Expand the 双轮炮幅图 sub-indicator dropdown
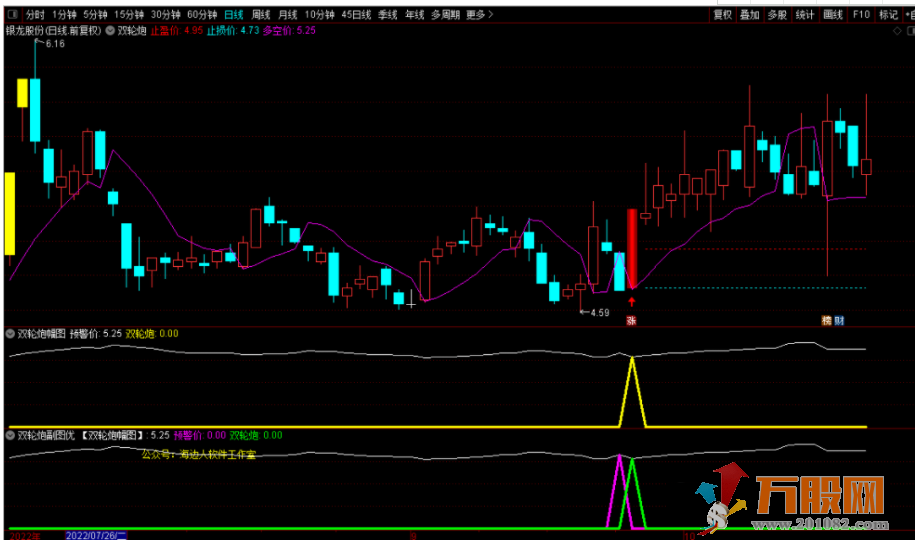 [11, 333]
